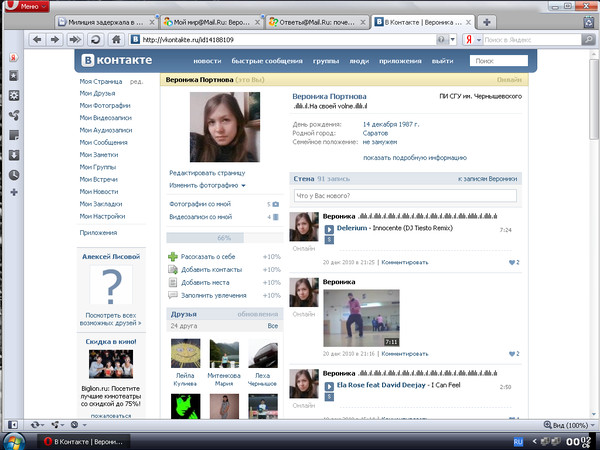
Task: Click the Yandex search field
Action: pyautogui.click(x=532, y=39)
